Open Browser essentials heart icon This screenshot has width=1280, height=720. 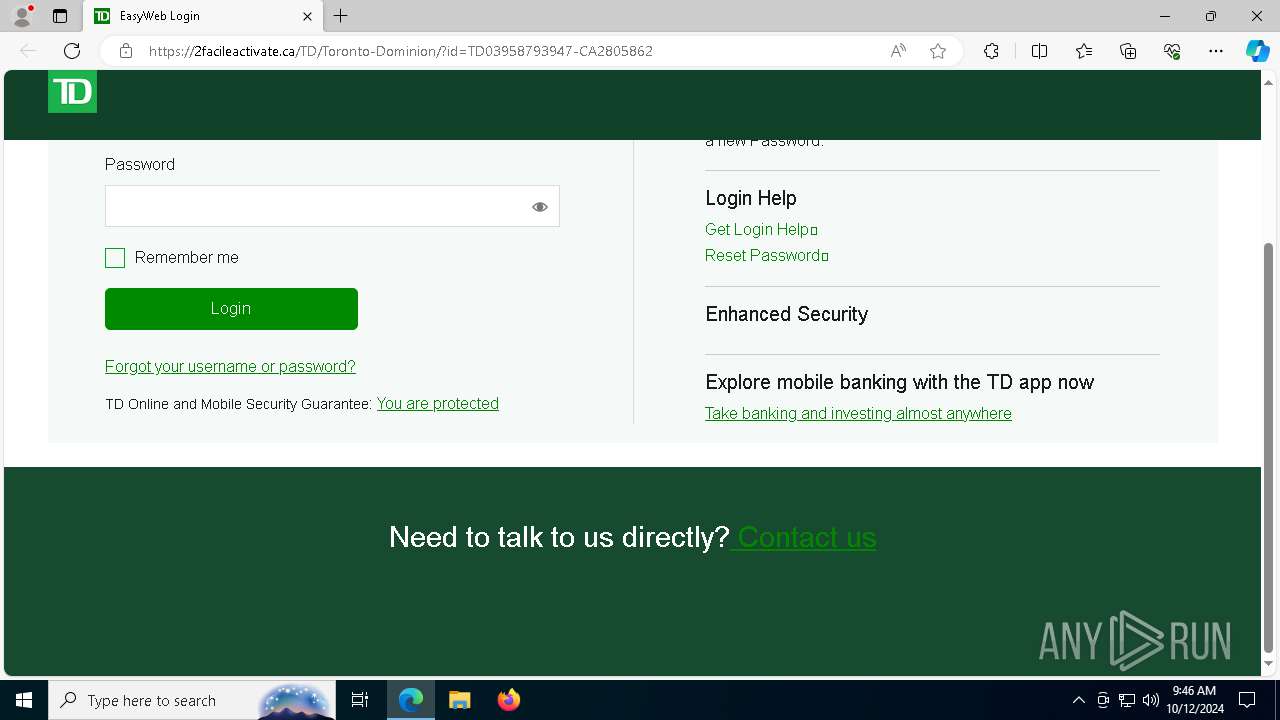1172,51
